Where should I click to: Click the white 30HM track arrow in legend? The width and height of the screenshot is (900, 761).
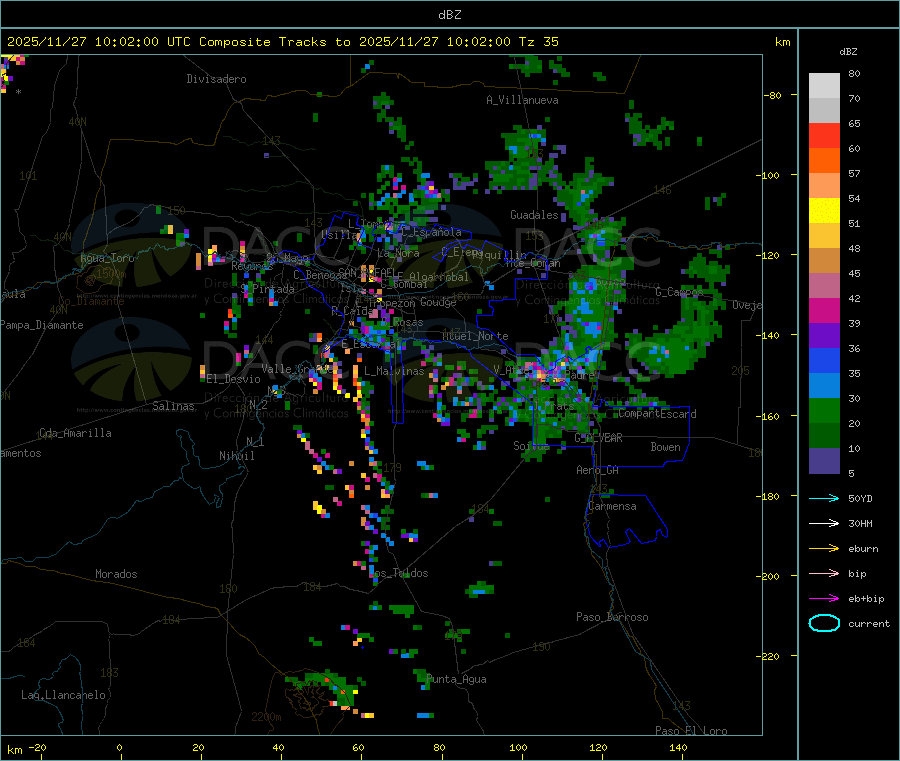click(824, 523)
